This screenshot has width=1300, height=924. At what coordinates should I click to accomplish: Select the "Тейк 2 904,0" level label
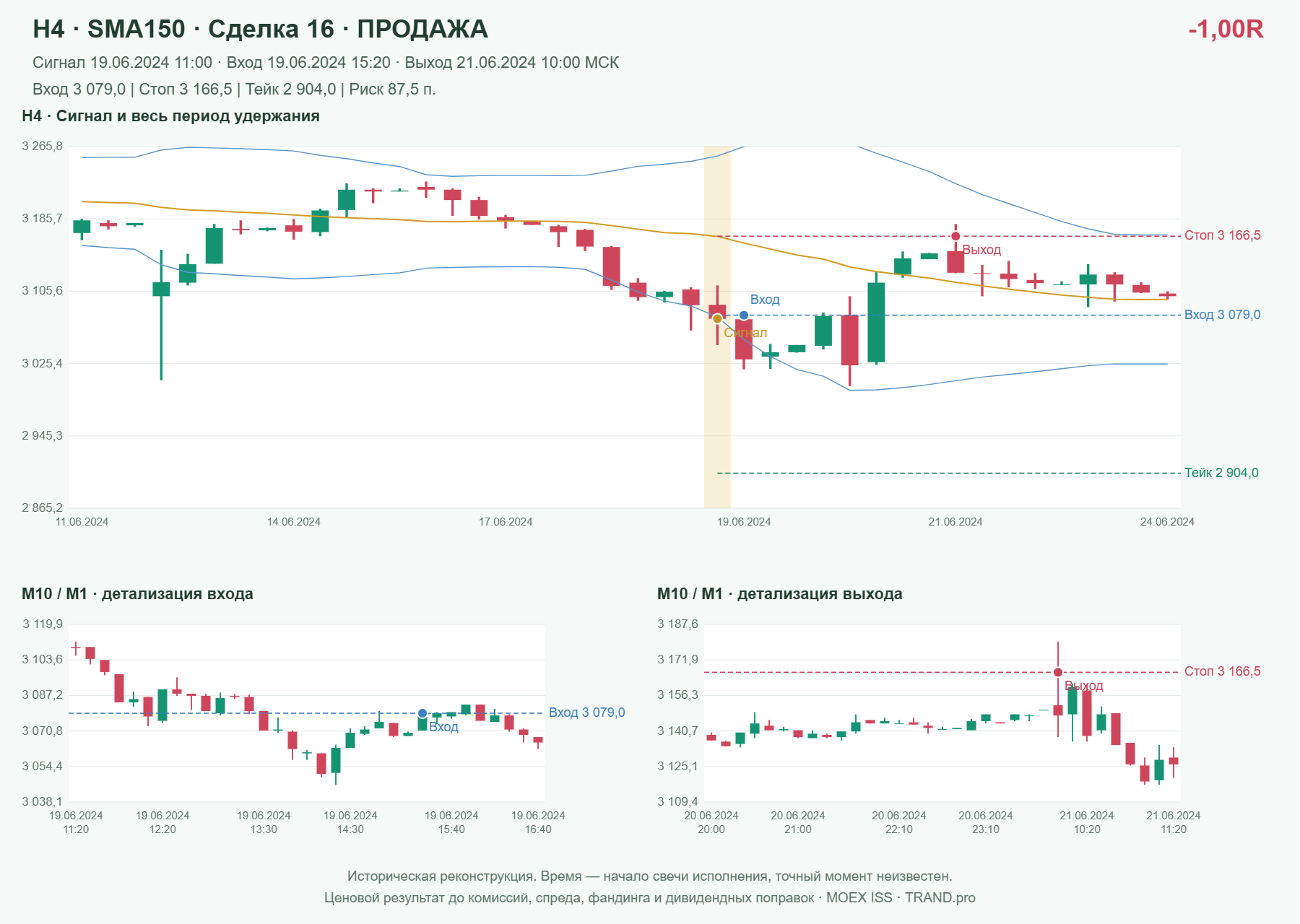click(1221, 473)
